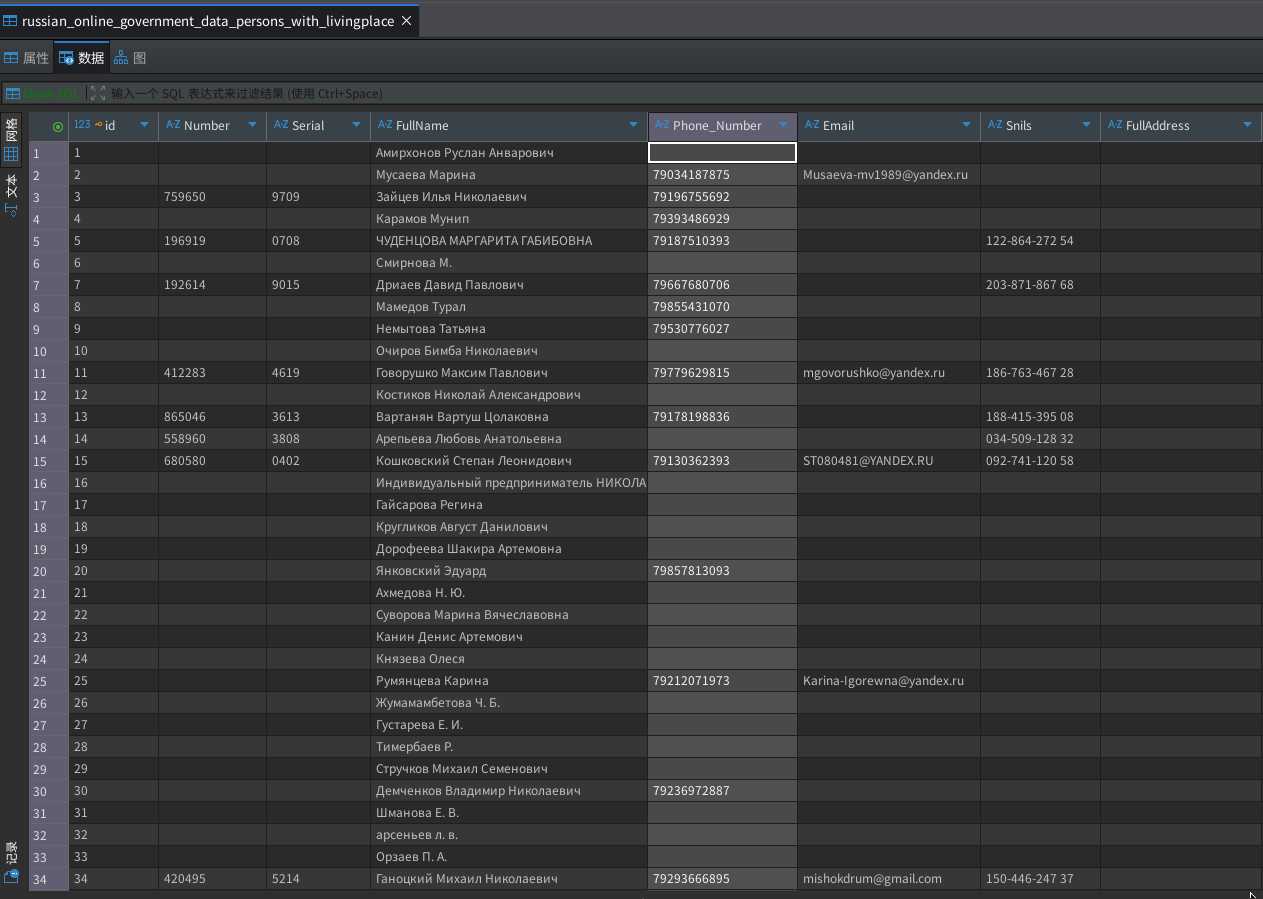Open the Phone_Number column filter dropdown
Screen dimensions: 1263x899
[783, 125]
